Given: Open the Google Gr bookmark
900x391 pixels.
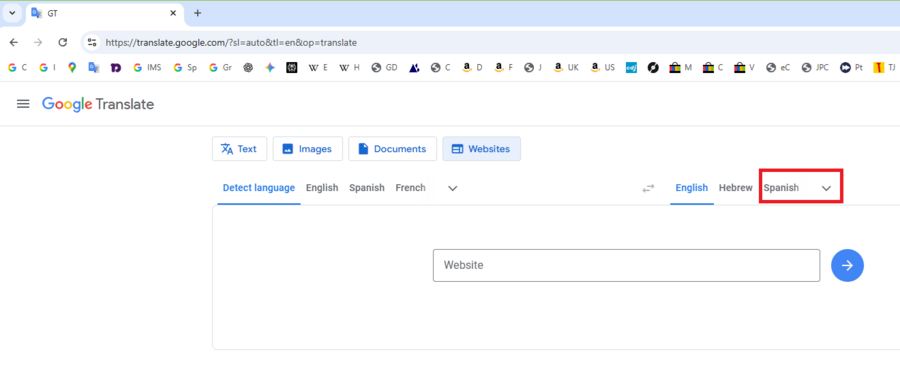Looking at the screenshot, I should pyautogui.click(x=220, y=68).
